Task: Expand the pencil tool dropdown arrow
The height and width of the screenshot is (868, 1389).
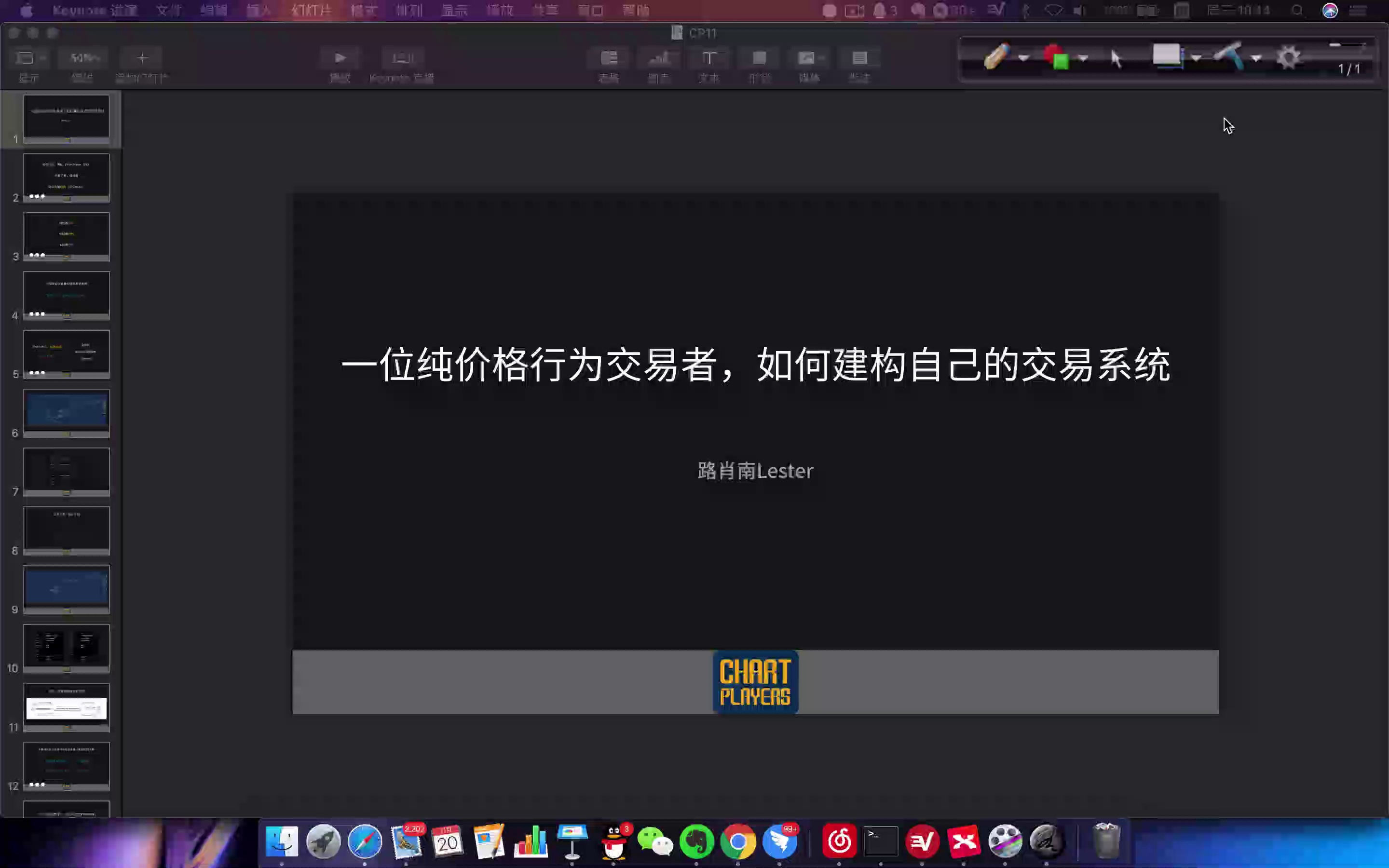Action: (1023, 58)
